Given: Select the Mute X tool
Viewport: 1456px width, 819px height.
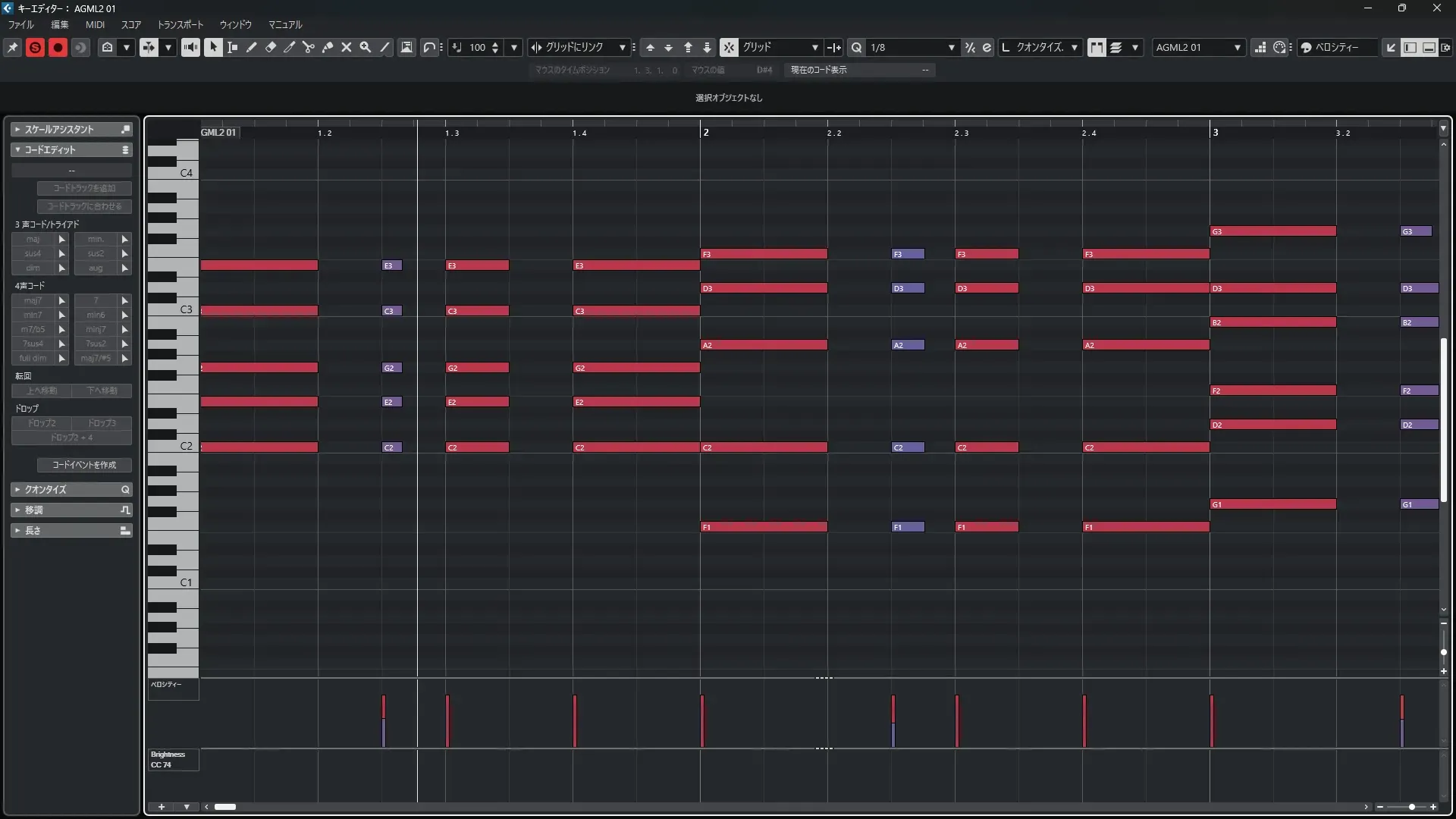Looking at the screenshot, I should (347, 47).
